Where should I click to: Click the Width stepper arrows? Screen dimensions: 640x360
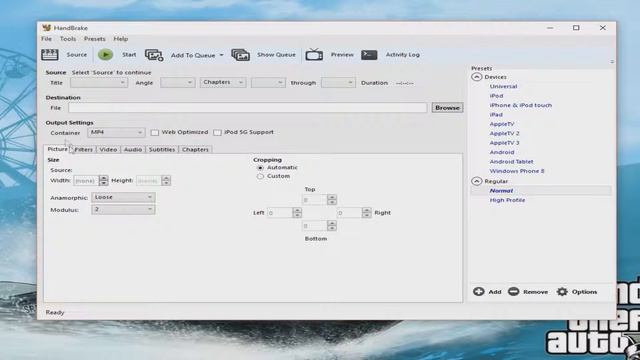tap(104, 180)
